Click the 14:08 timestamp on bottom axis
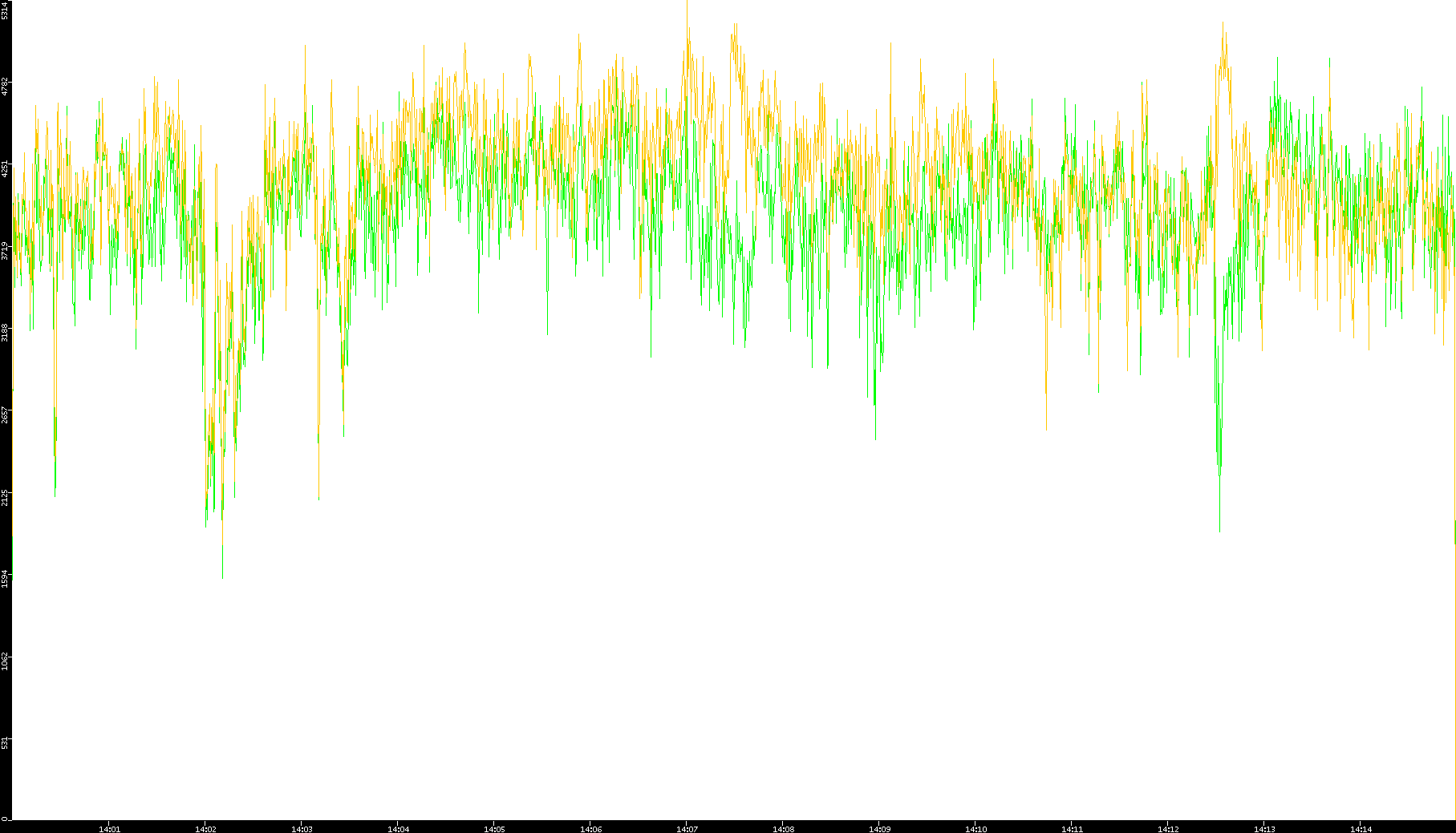The width and height of the screenshot is (1456, 833). [783, 829]
